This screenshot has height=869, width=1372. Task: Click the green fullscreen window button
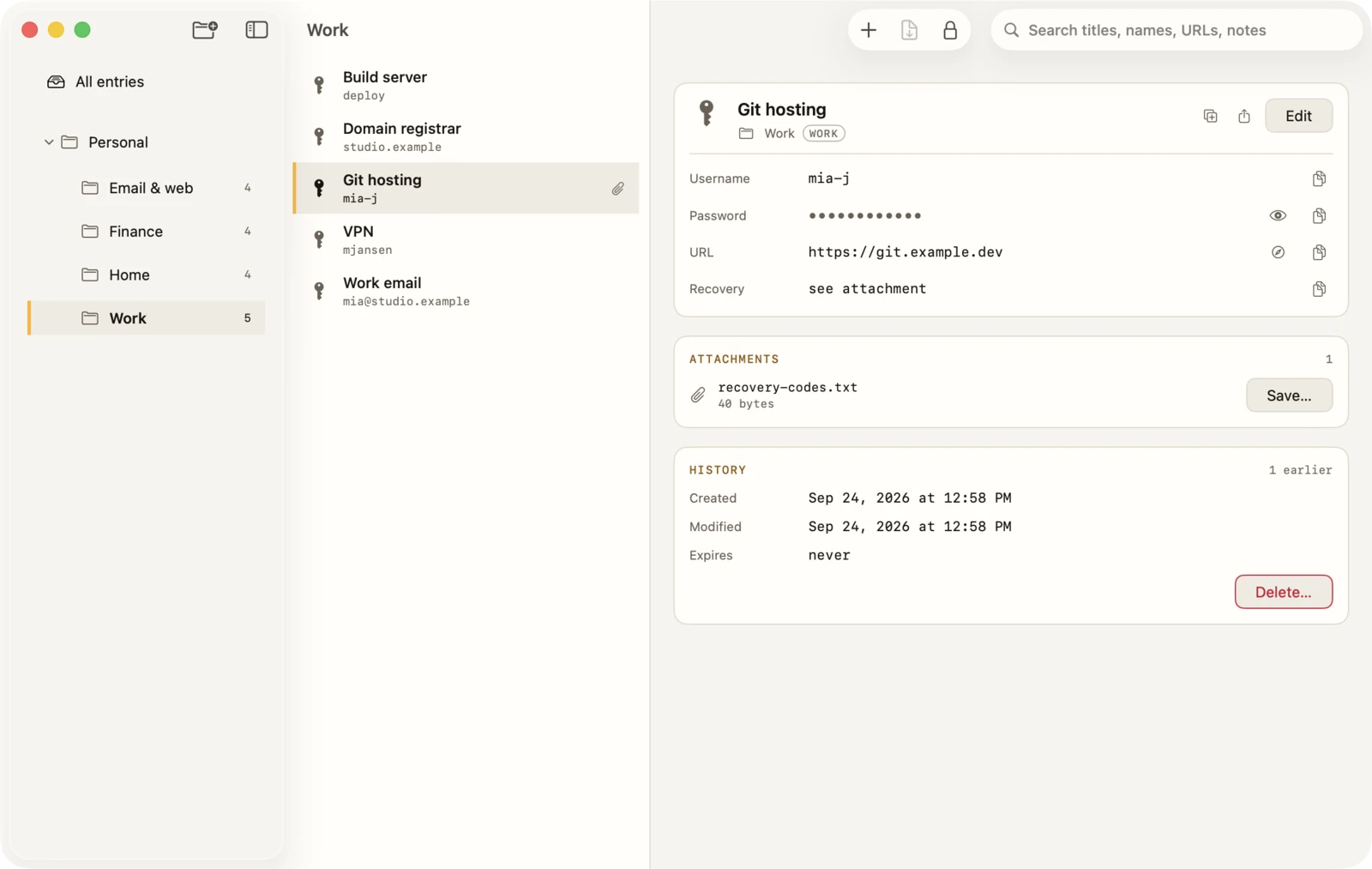pos(82,30)
